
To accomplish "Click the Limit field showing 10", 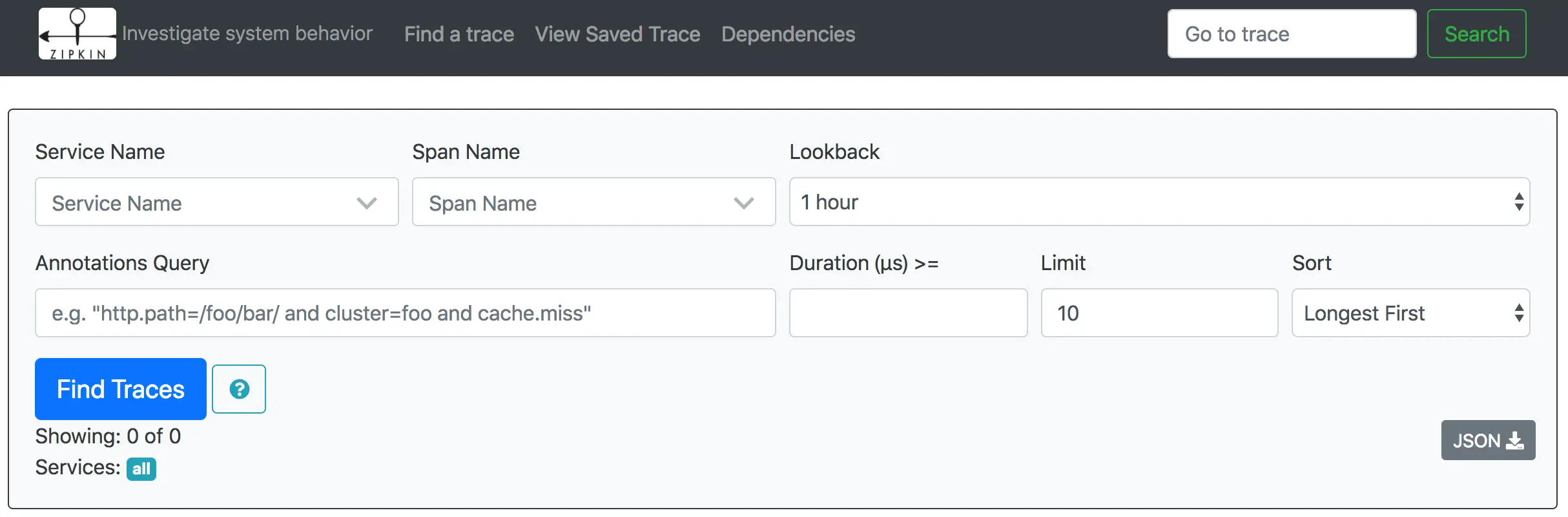I will click(x=1159, y=313).
